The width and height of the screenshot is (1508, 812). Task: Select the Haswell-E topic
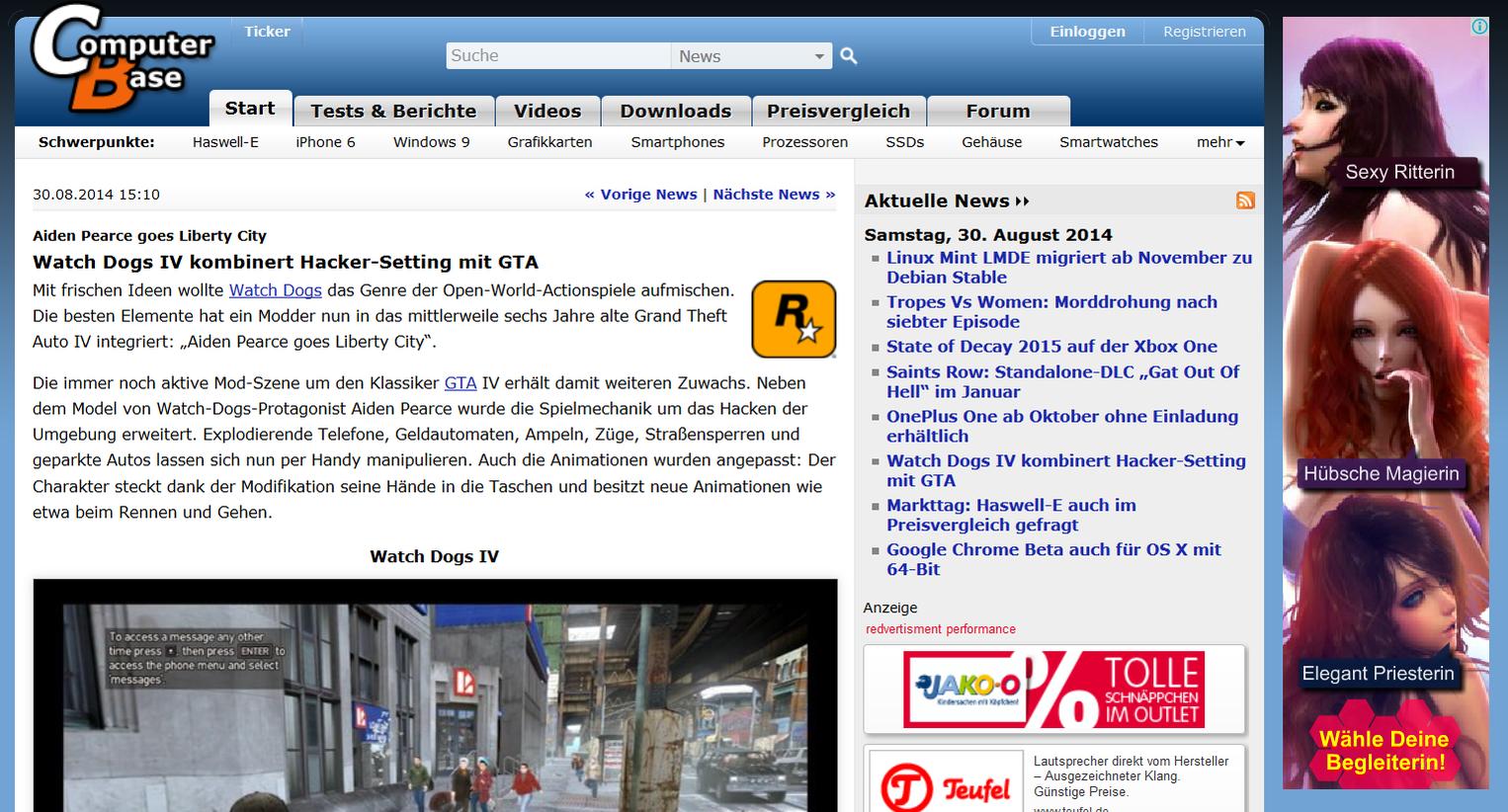(225, 142)
